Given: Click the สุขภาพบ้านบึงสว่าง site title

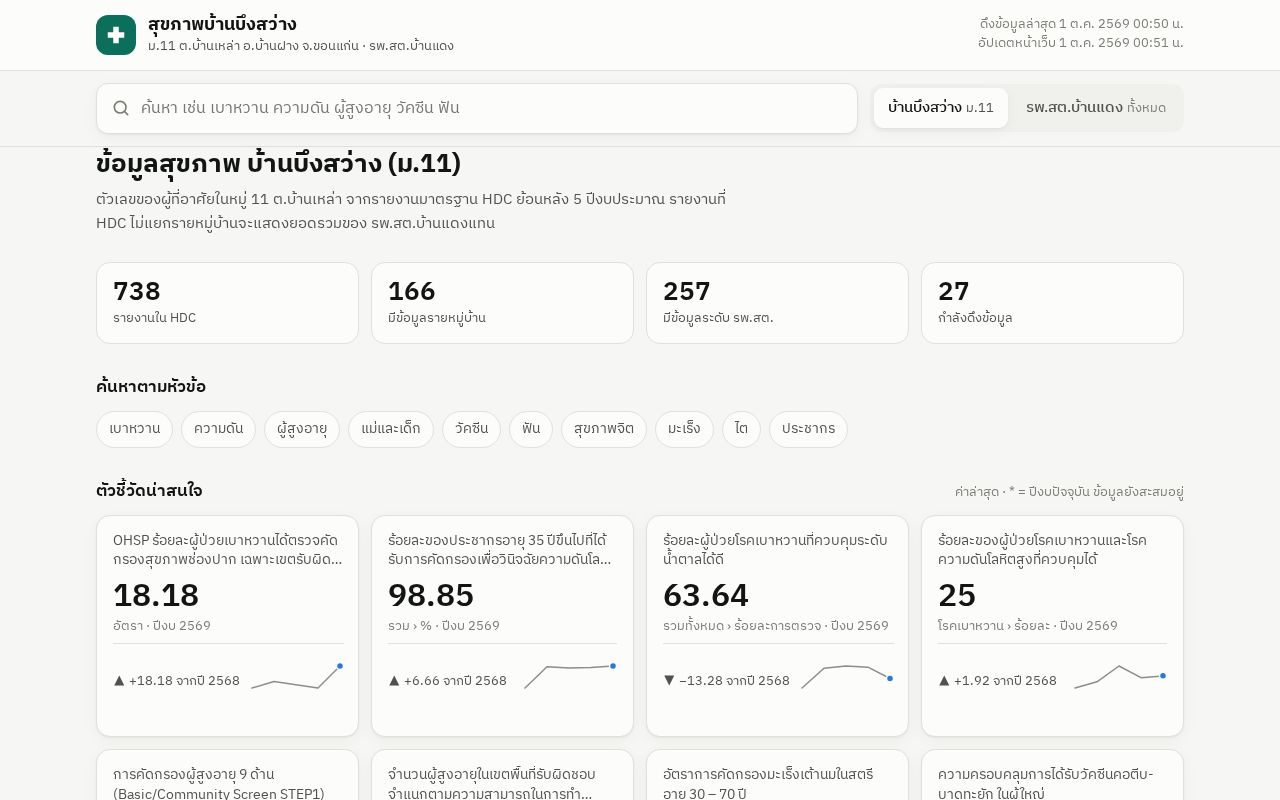Looking at the screenshot, I should (x=222, y=24).
